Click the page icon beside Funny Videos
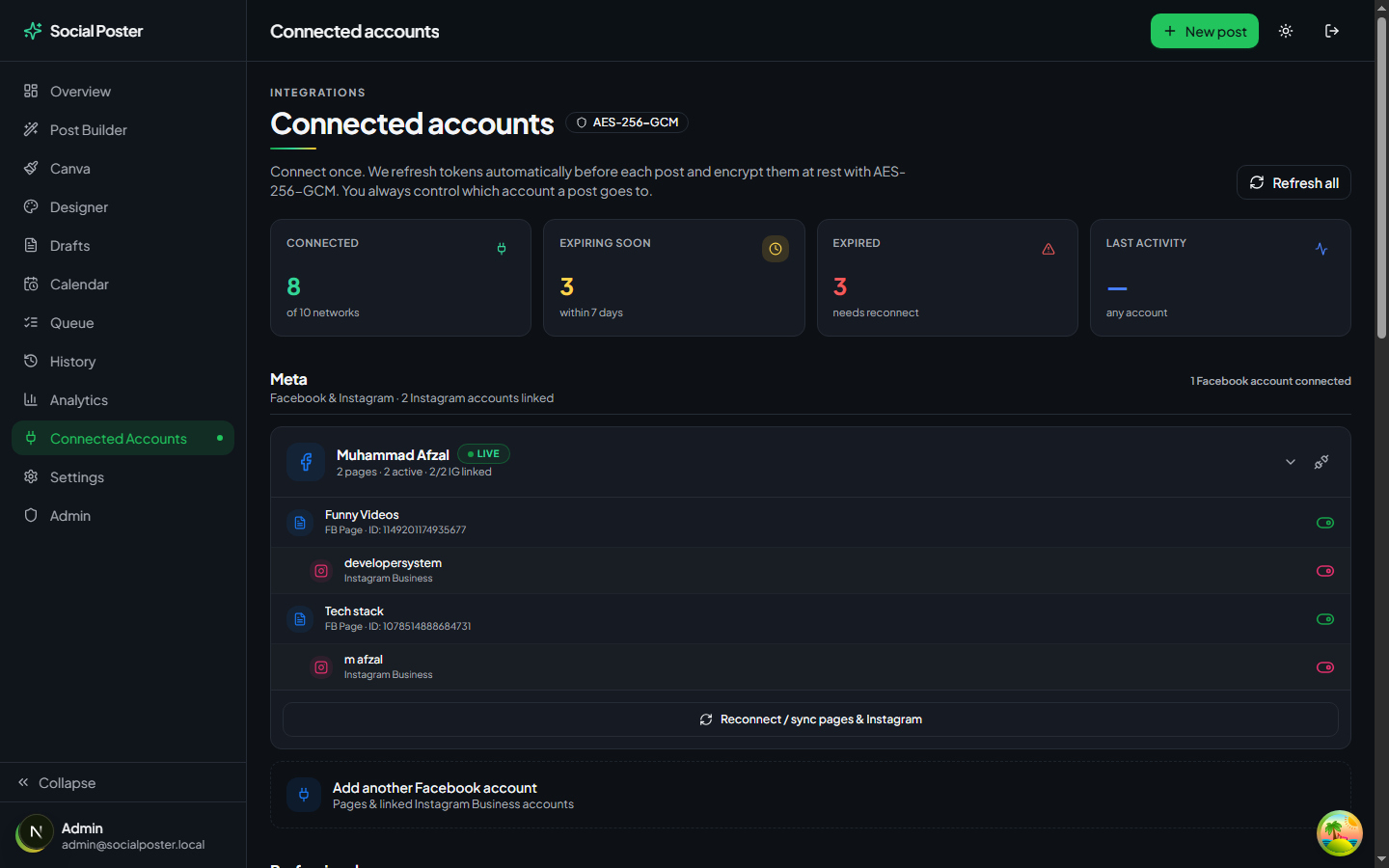1389x868 pixels. click(300, 523)
